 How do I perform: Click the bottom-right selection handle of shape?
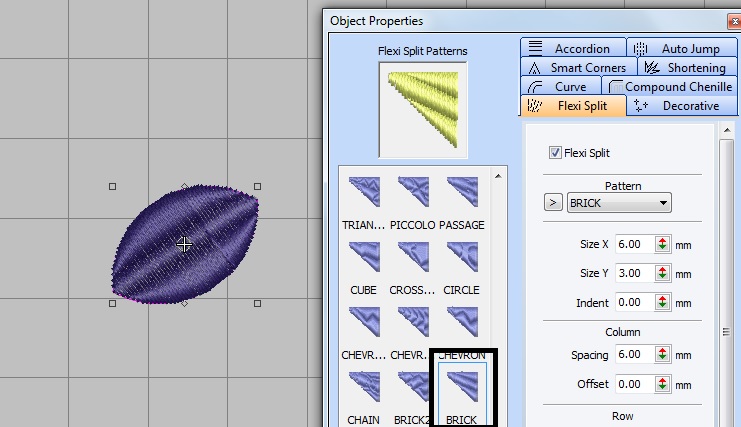coord(258,303)
